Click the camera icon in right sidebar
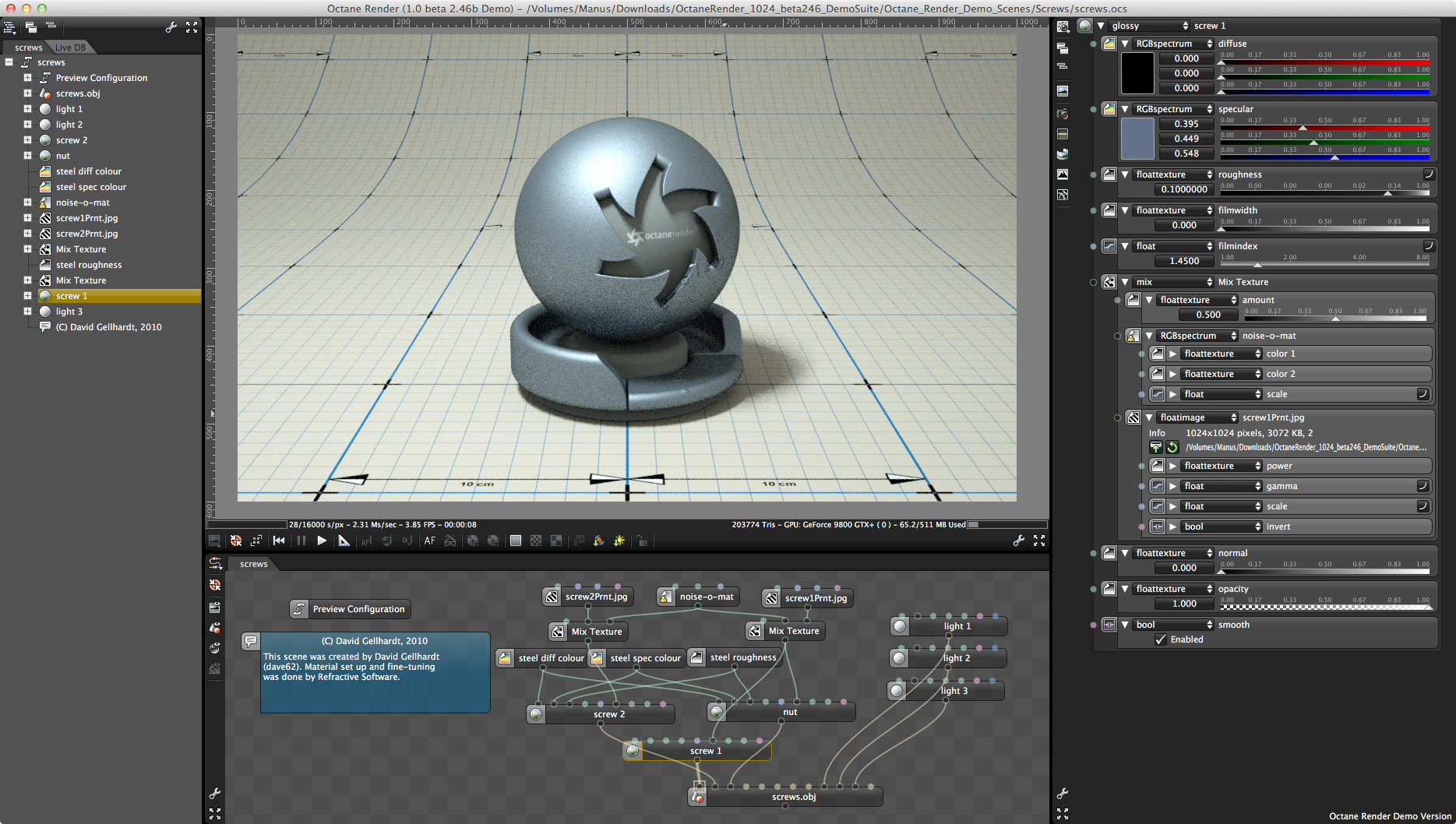The width and height of the screenshot is (1456, 824). click(1063, 114)
